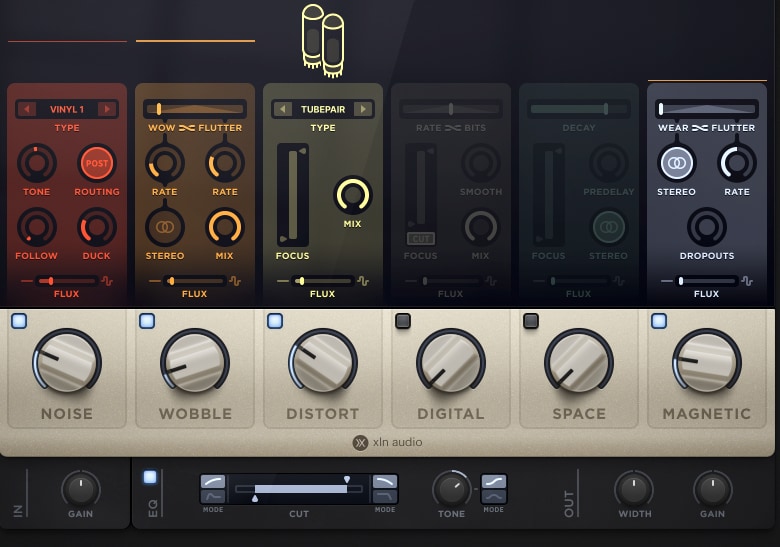
Task: Toggle the Cut button in Digital
Action: pyautogui.click(x=421, y=239)
